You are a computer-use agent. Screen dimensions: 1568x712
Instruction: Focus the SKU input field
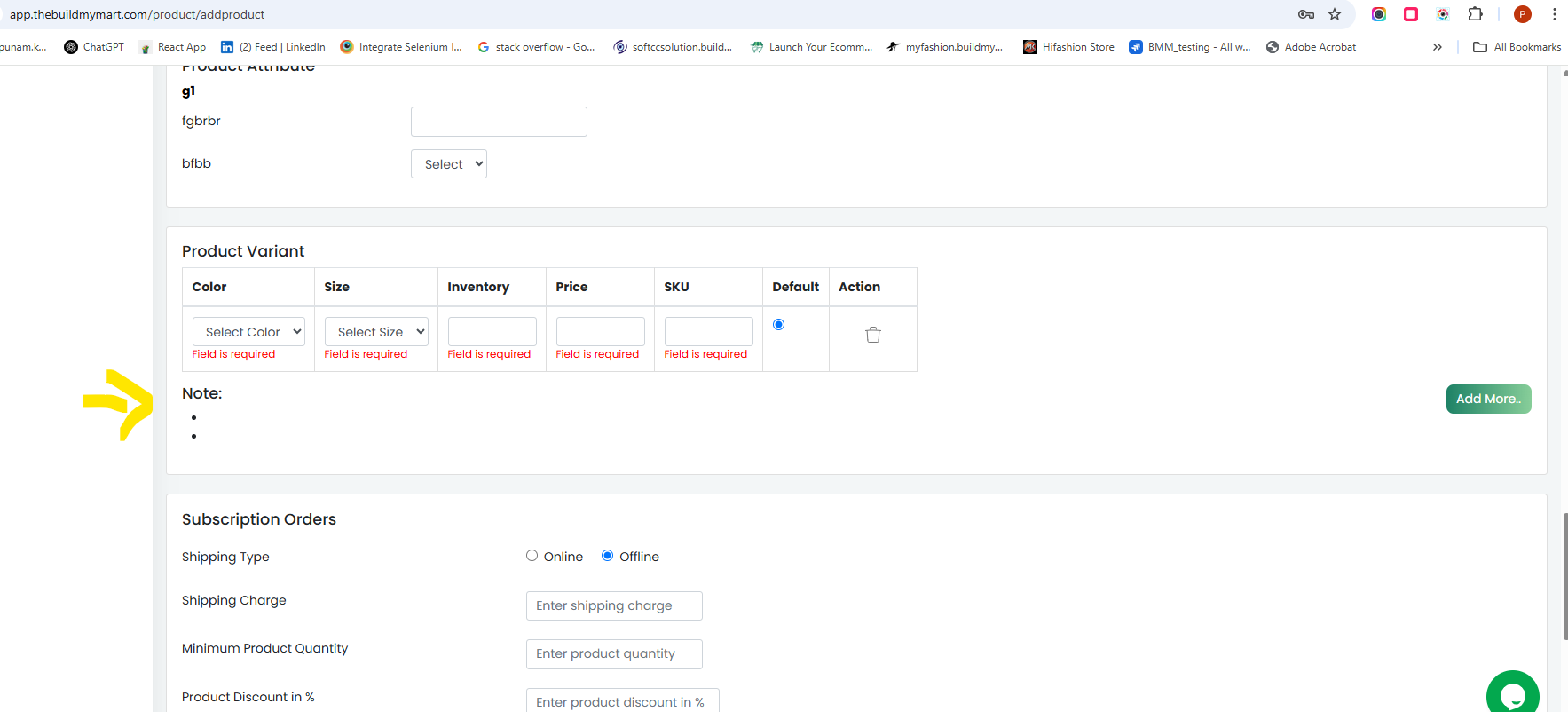709,331
